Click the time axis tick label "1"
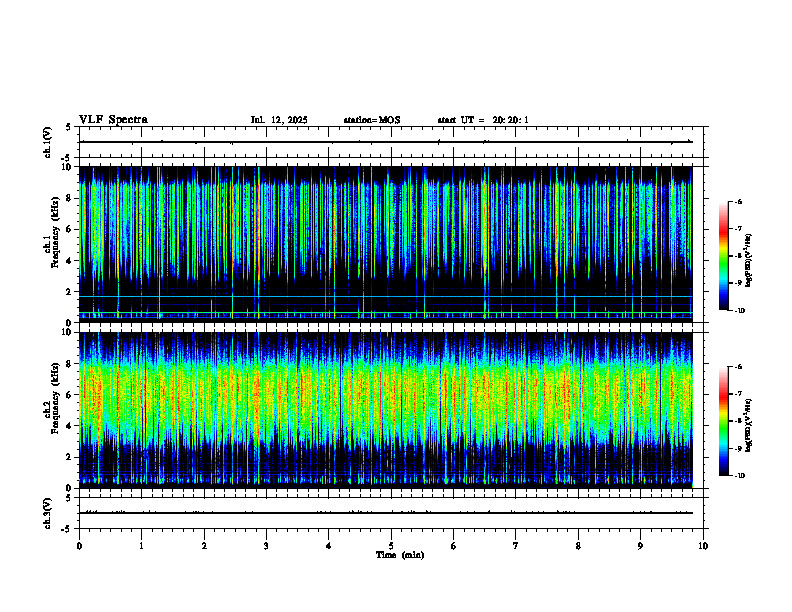The image size is (792, 612). (141, 546)
